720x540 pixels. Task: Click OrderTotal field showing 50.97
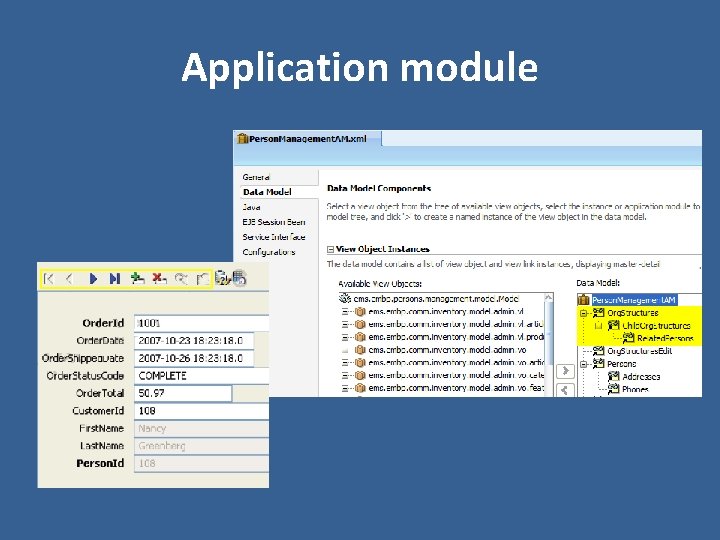pyautogui.click(x=183, y=393)
